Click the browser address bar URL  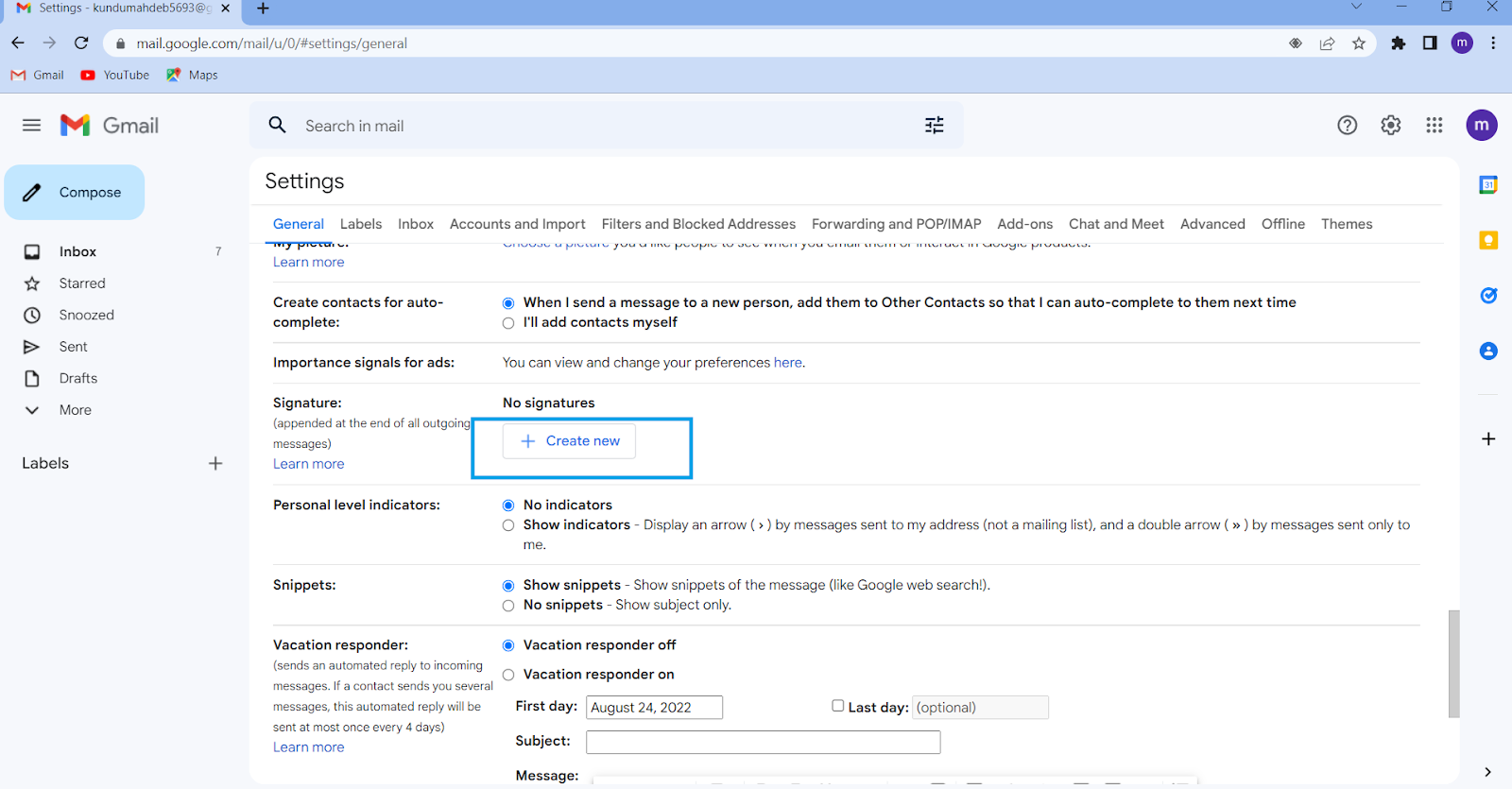coord(272,43)
